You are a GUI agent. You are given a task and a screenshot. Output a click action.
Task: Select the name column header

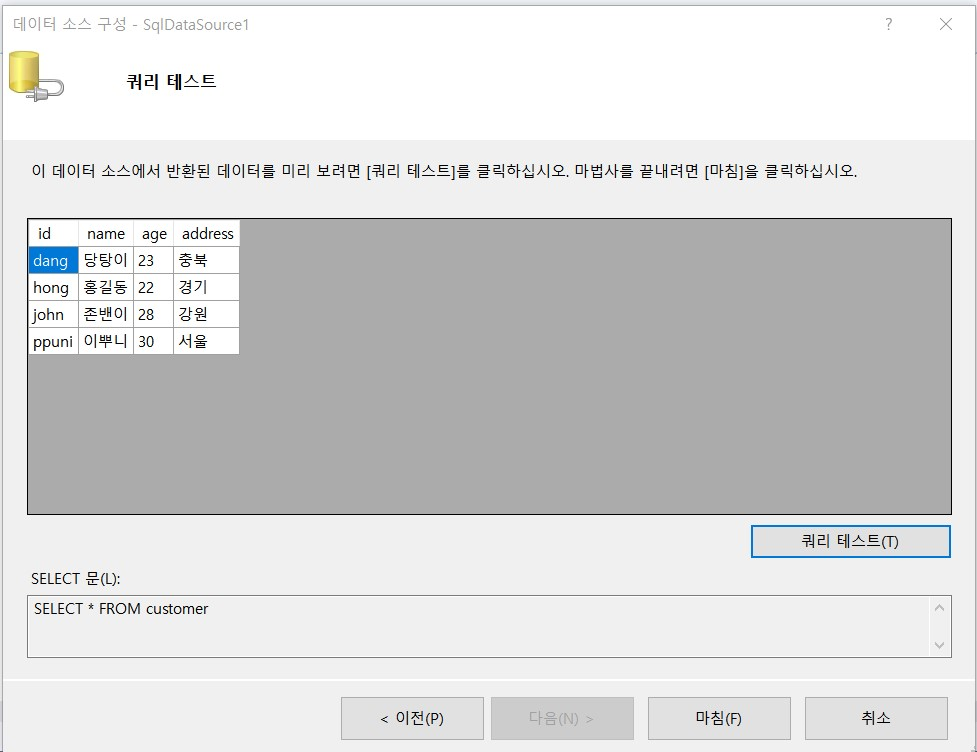tap(106, 234)
